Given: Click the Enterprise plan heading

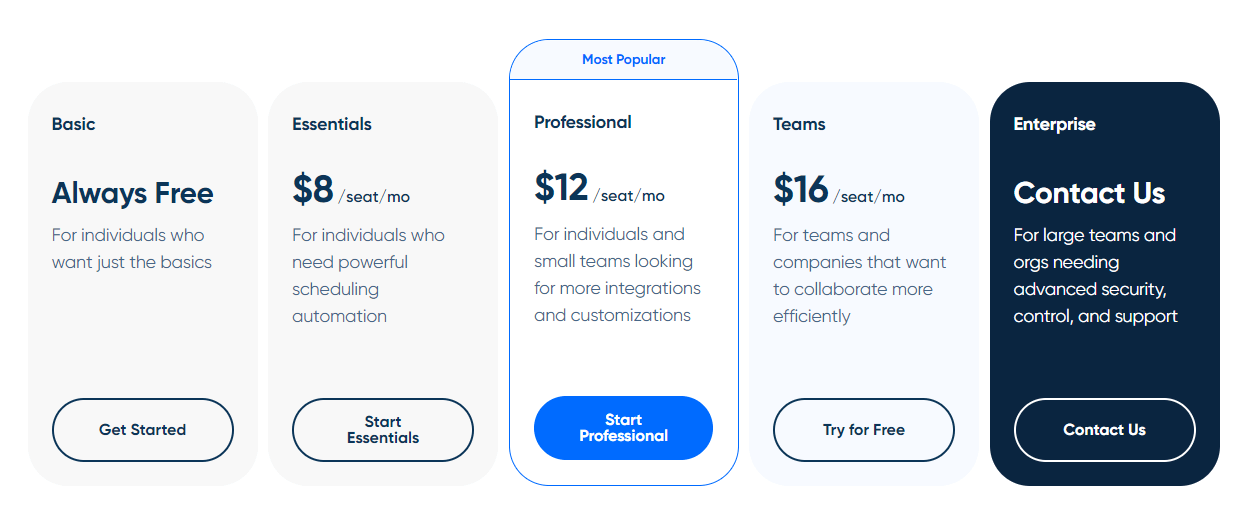Looking at the screenshot, I should pyautogui.click(x=1054, y=124).
